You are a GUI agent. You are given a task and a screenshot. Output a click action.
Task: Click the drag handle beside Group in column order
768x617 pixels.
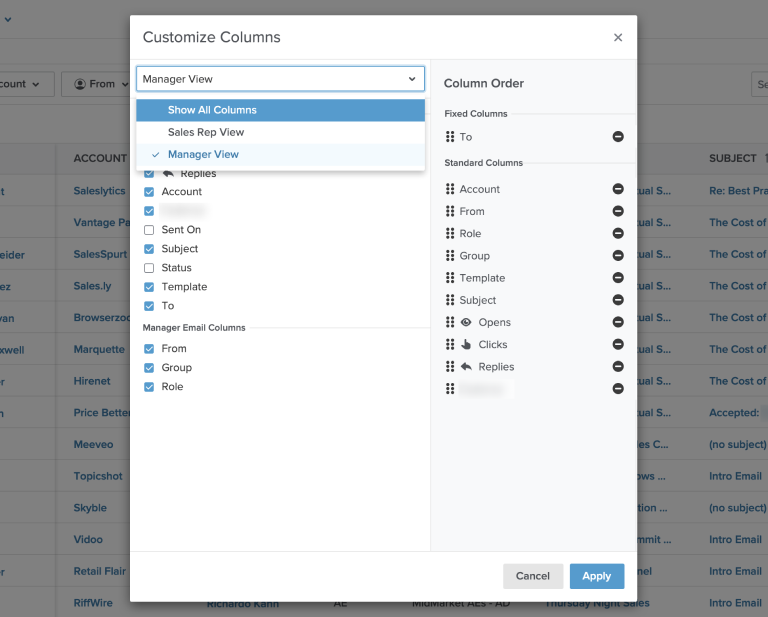450,256
